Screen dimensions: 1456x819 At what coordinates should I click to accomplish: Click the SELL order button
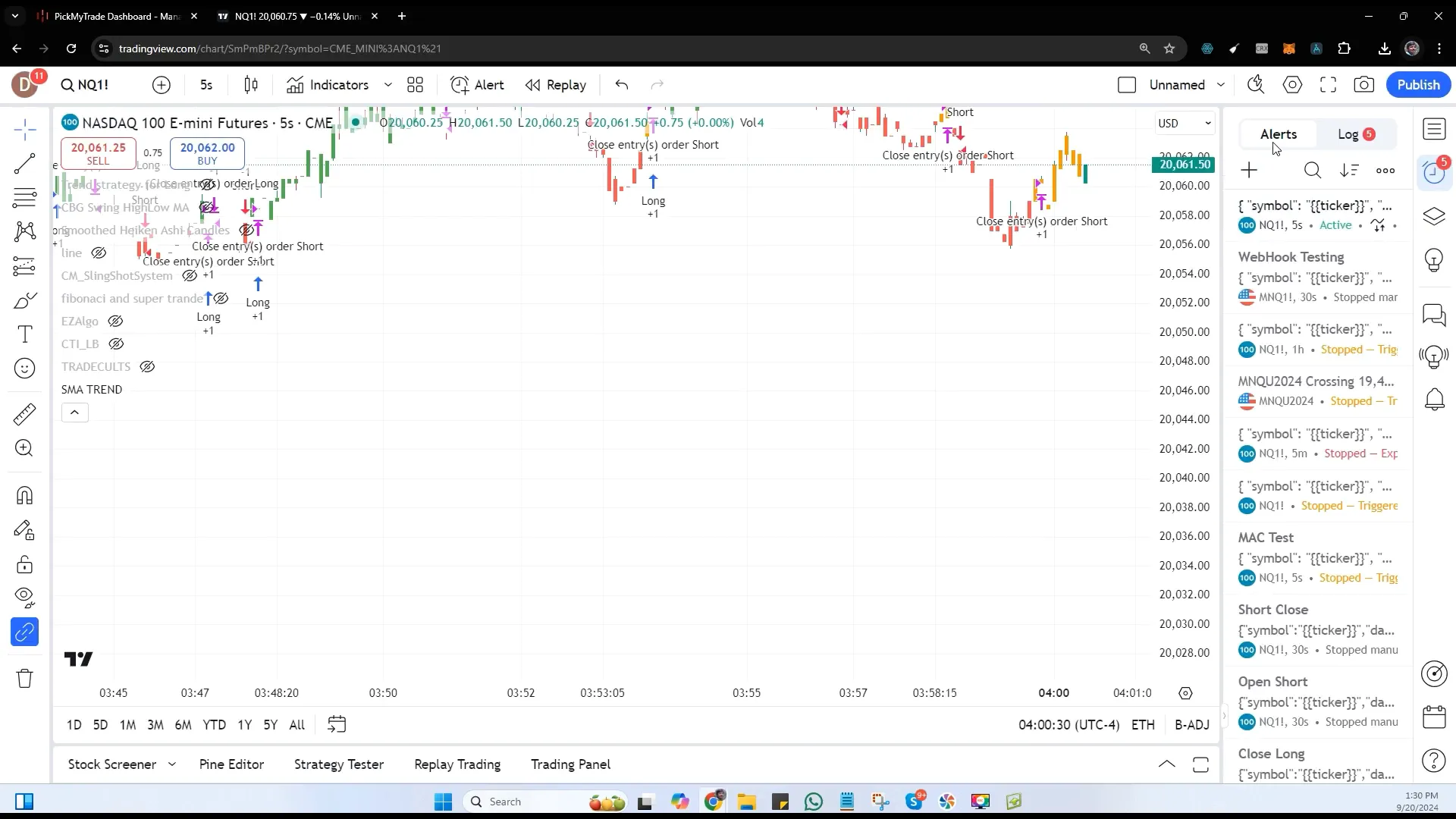tap(97, 153)
